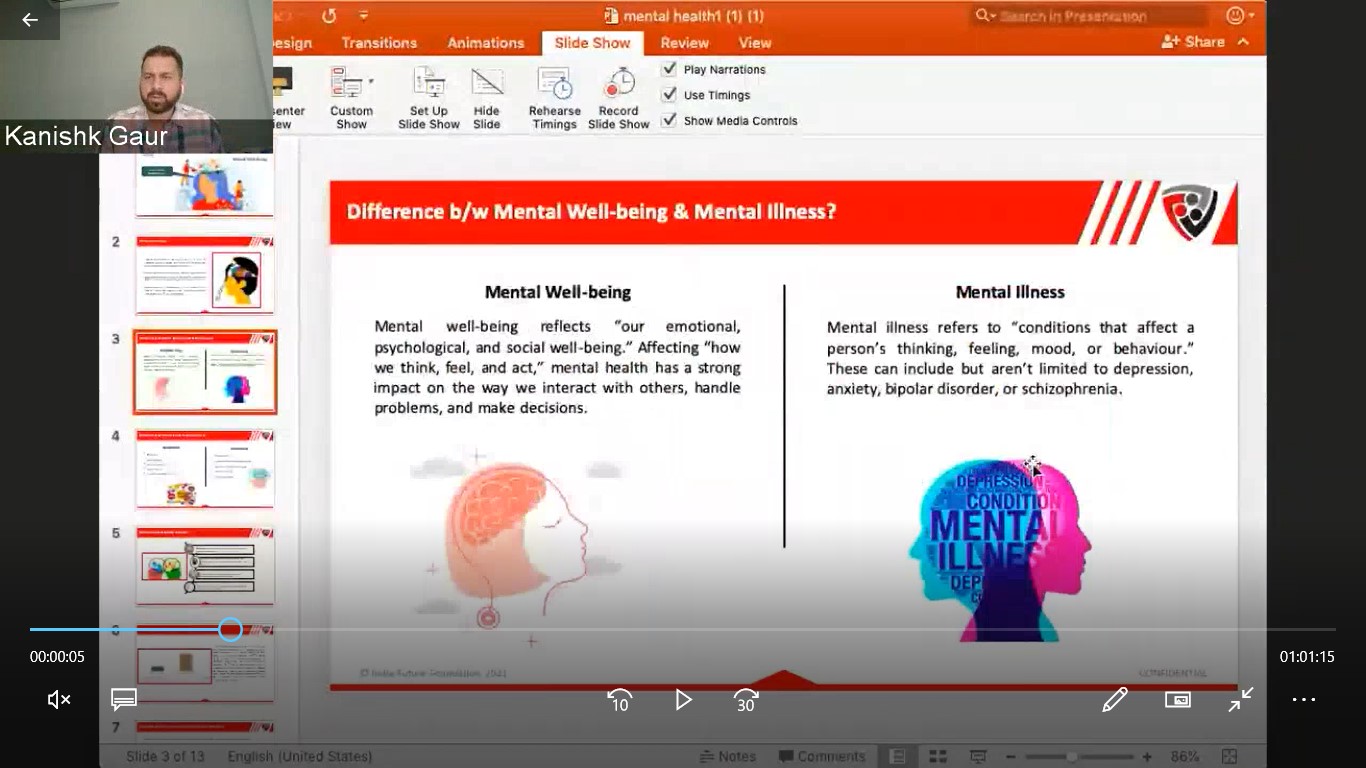Start slide show from status bar icon
The image size is (1366, 768).
[978, 756]
